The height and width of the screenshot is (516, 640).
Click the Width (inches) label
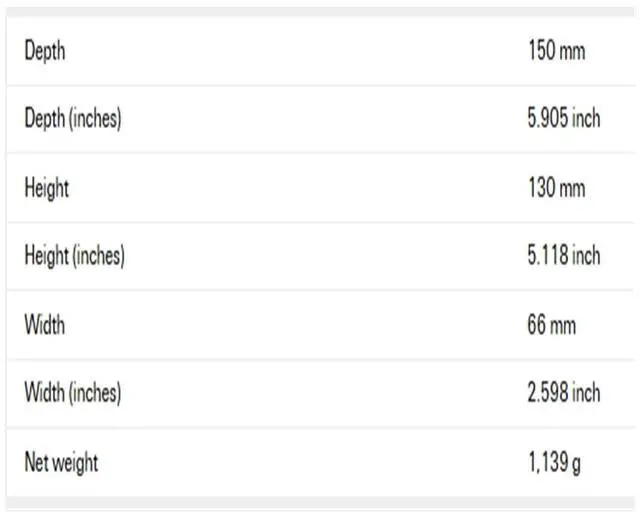point(72,393)
